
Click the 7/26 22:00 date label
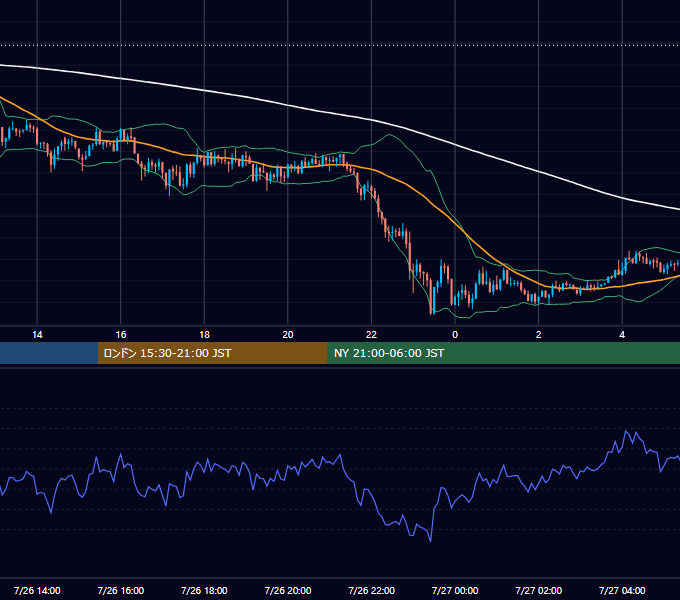click(x=372, y=590)
